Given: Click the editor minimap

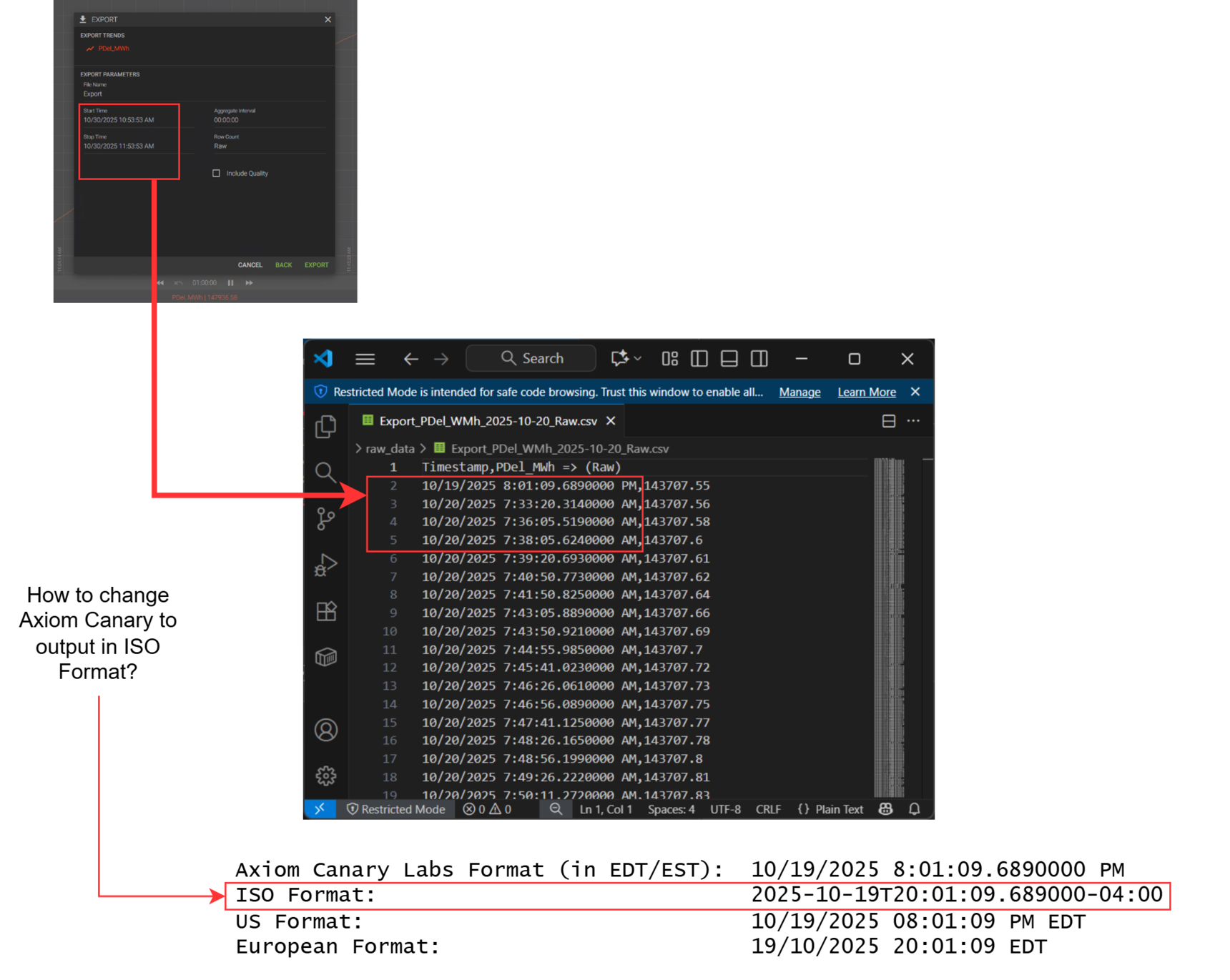Looking at the screenshot, I should click(x=889, y=627).
